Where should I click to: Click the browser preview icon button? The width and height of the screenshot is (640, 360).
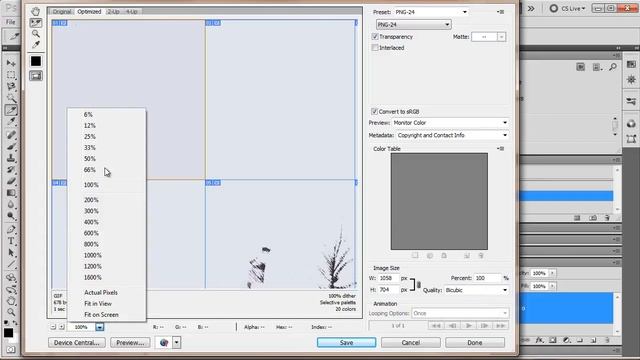click(164, 343)
